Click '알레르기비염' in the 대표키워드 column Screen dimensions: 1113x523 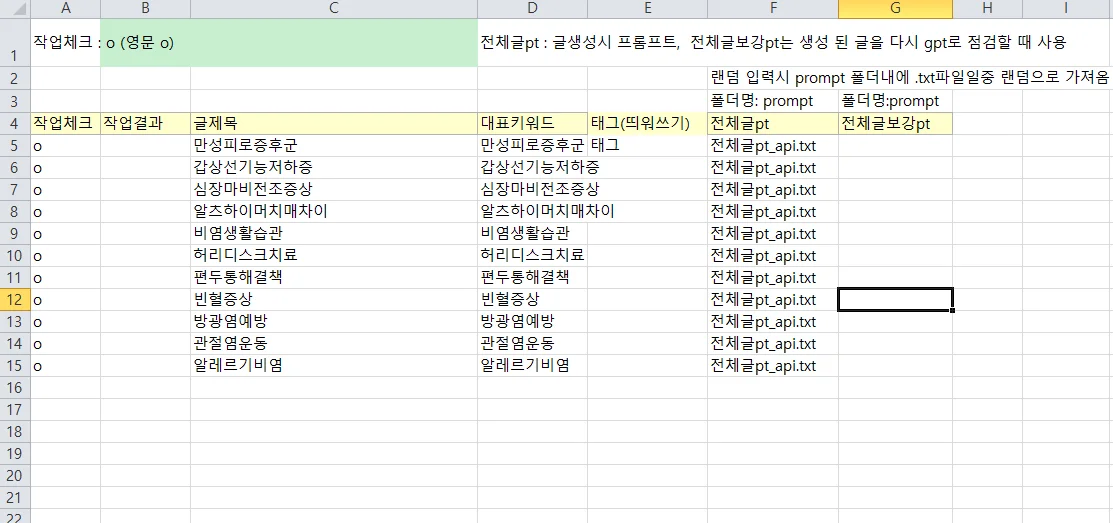532,365
